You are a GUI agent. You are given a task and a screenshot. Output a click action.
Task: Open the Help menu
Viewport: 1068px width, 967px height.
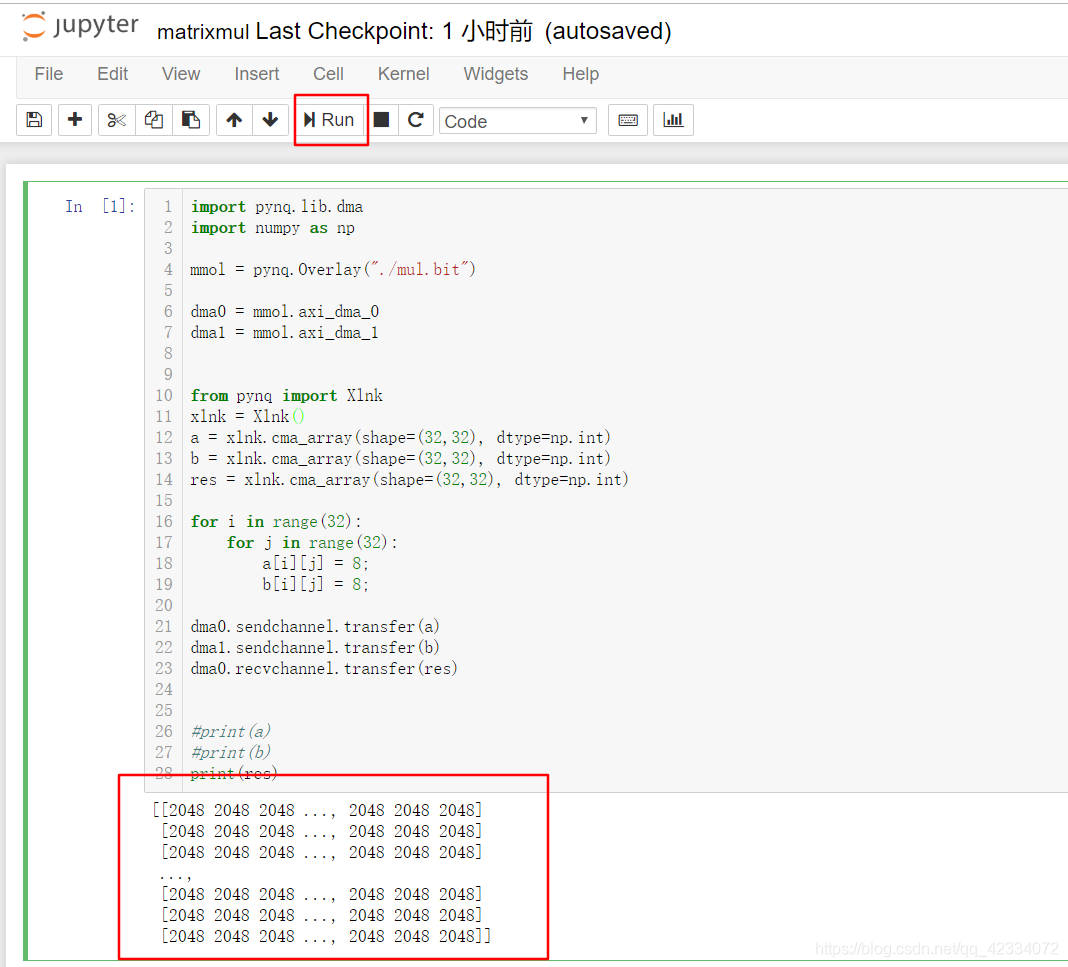[581, 74]
